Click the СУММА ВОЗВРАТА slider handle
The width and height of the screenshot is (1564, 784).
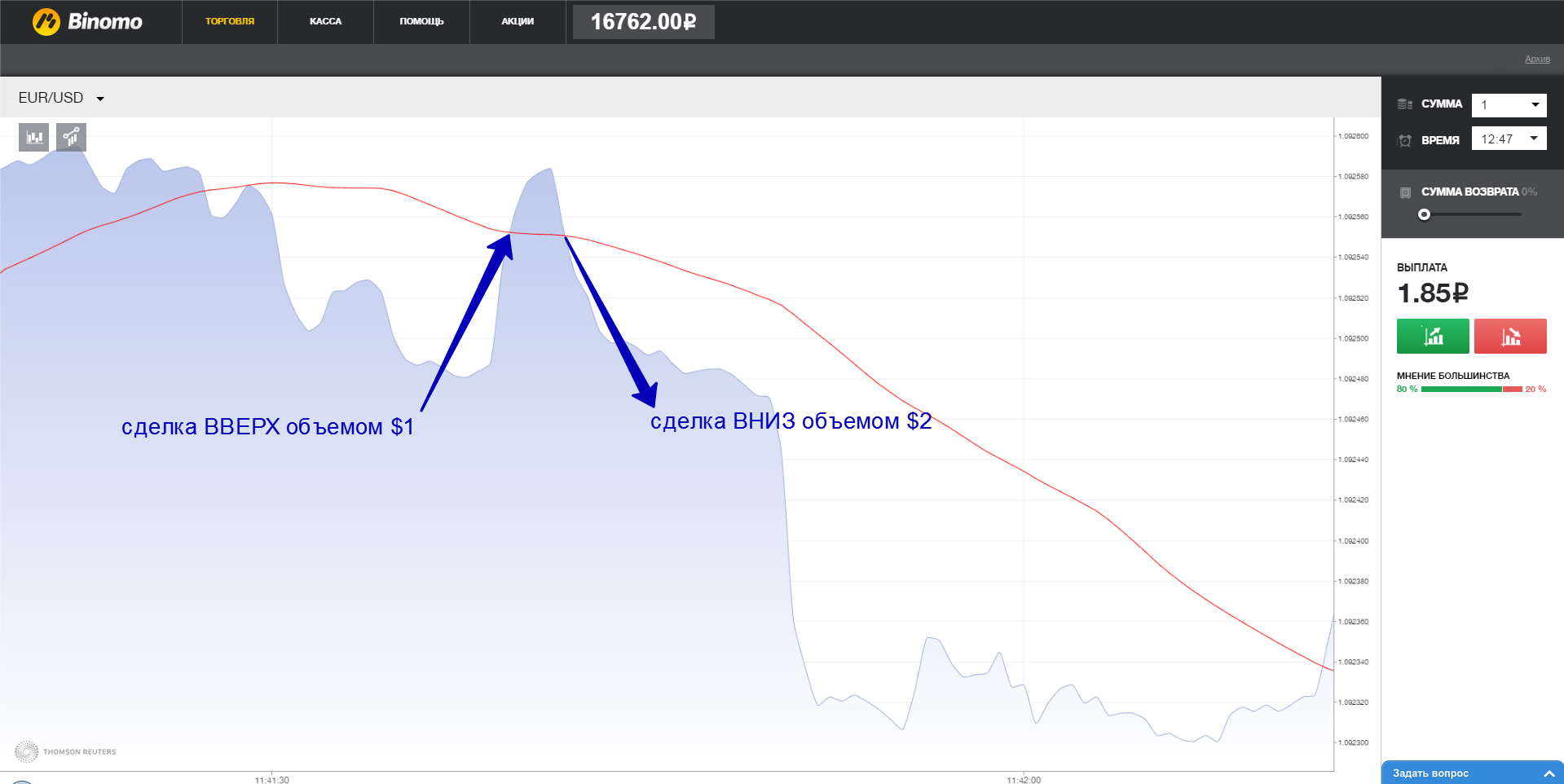point(1424,214)
